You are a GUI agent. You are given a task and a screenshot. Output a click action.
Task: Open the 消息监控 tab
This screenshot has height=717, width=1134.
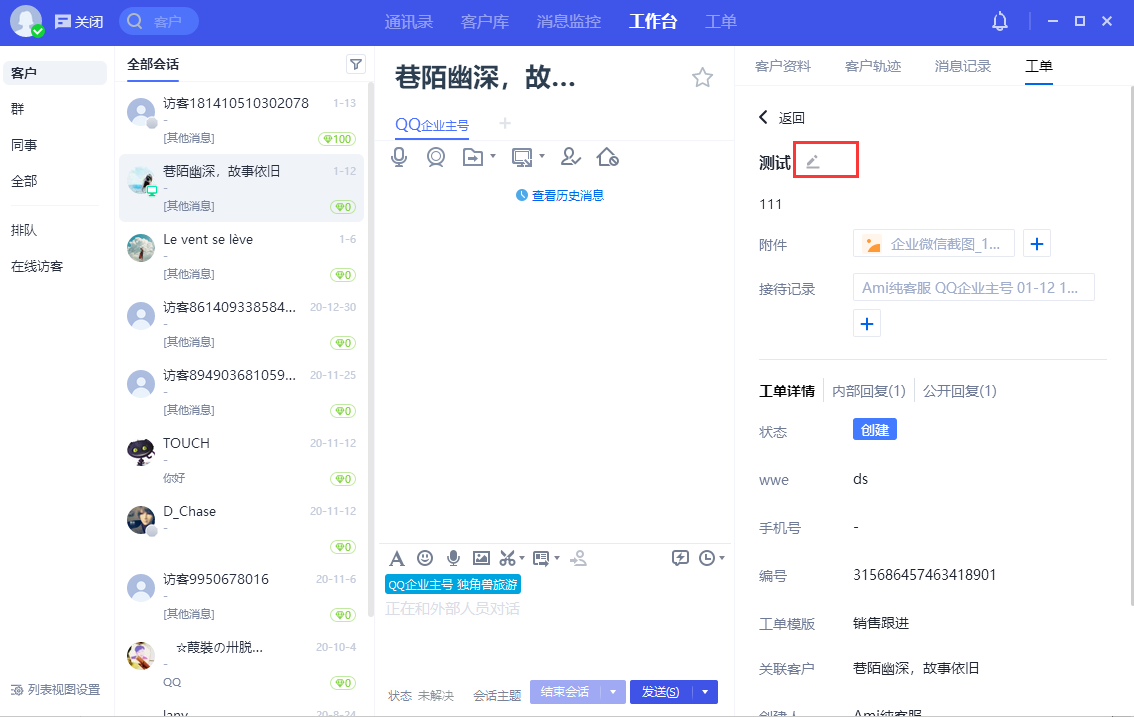pos(569,22)
